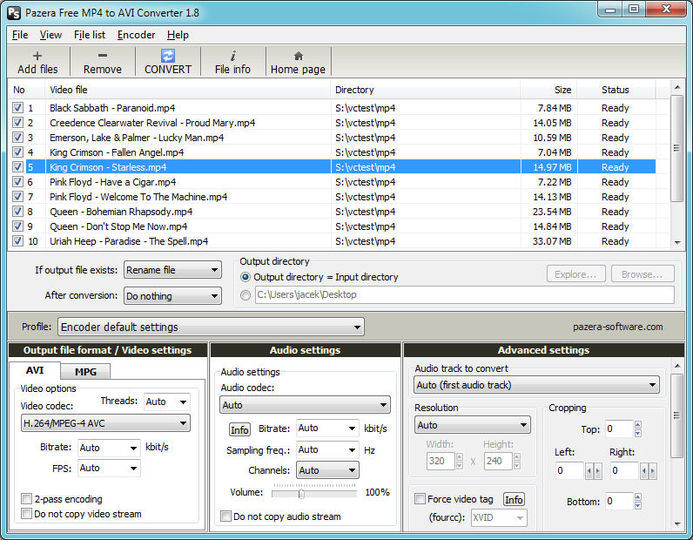Viewport: 693px width, 540px height.
Task: Open the If output file exists dropdown
Action: (x=172, y=270)
